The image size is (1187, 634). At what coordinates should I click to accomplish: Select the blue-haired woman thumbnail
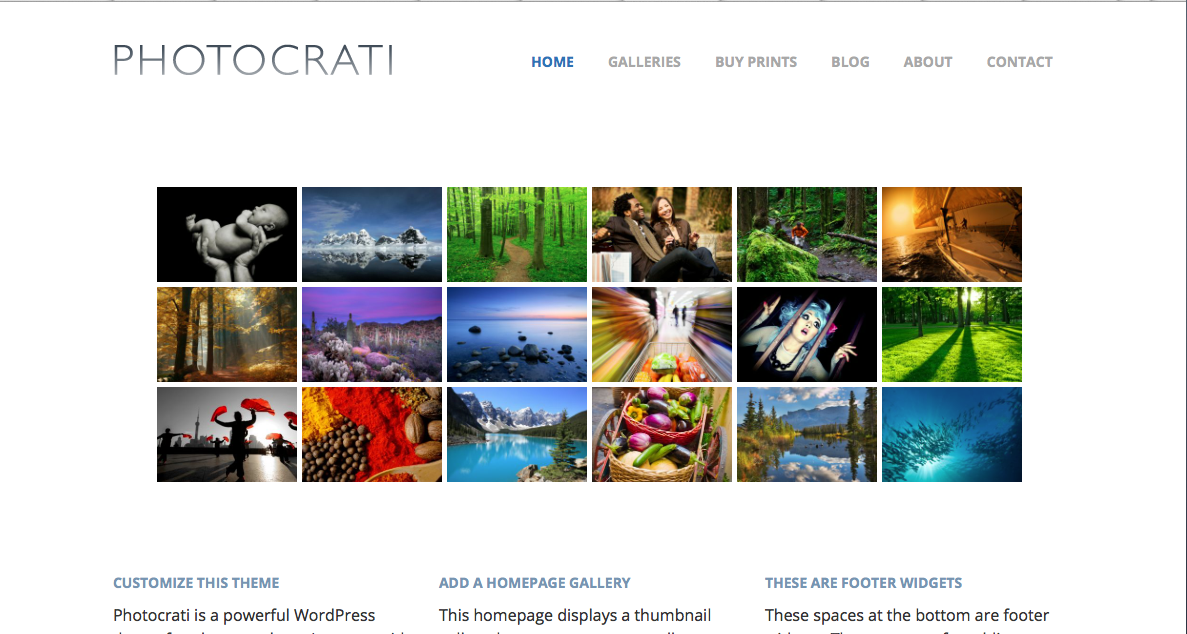(807, 334)
